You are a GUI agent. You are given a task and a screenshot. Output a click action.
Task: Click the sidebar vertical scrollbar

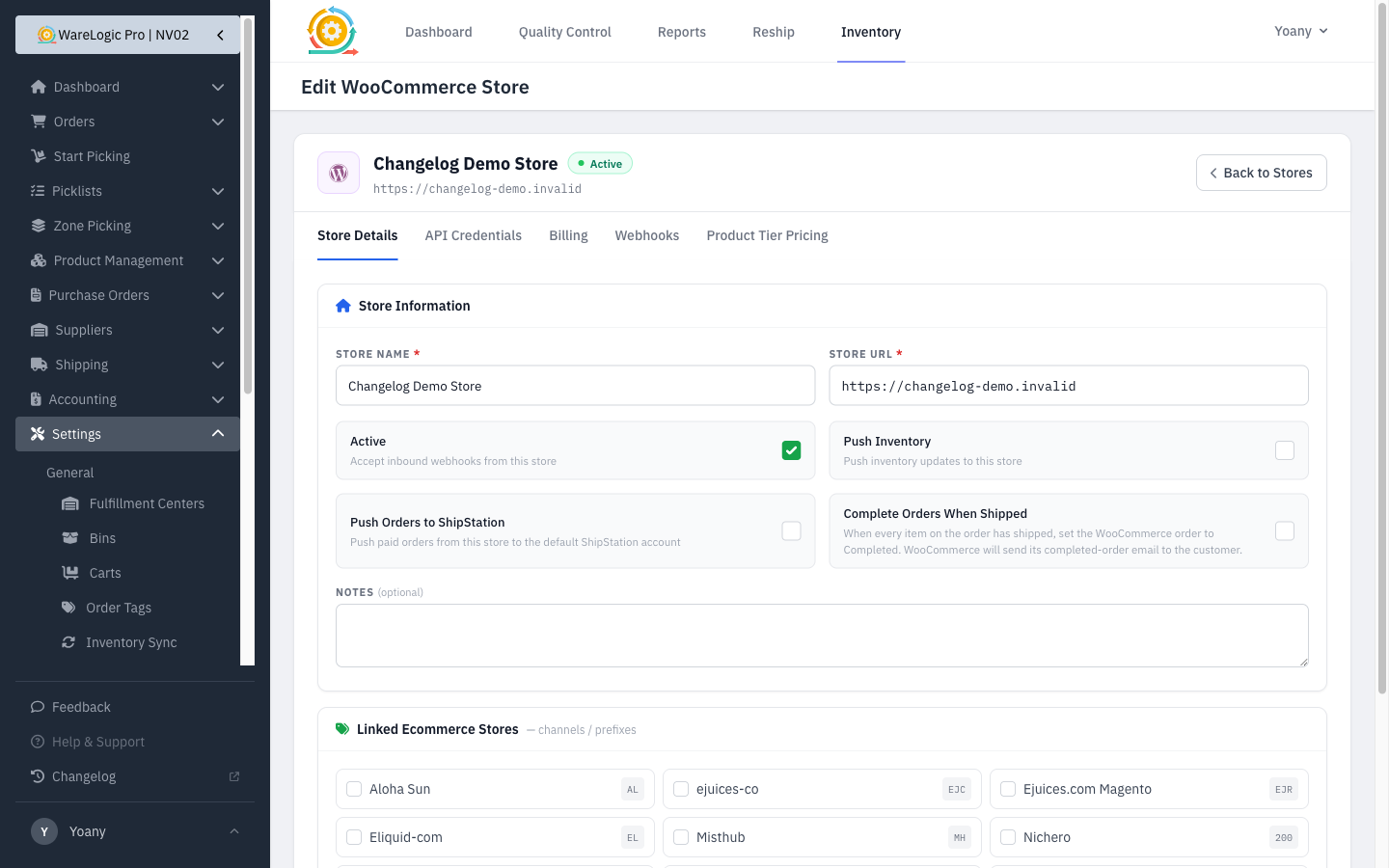pyautogui.click(x=248, y=206)
